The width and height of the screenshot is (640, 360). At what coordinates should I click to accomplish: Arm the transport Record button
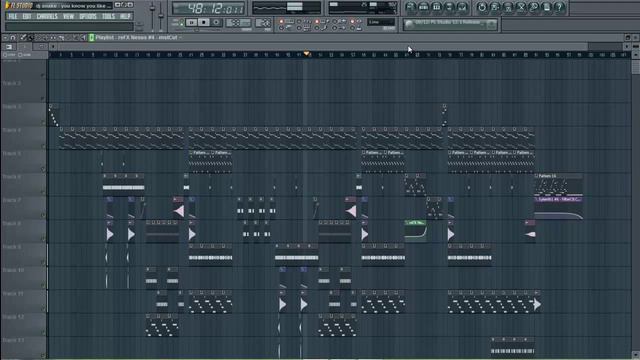click(x=216, y=23)
